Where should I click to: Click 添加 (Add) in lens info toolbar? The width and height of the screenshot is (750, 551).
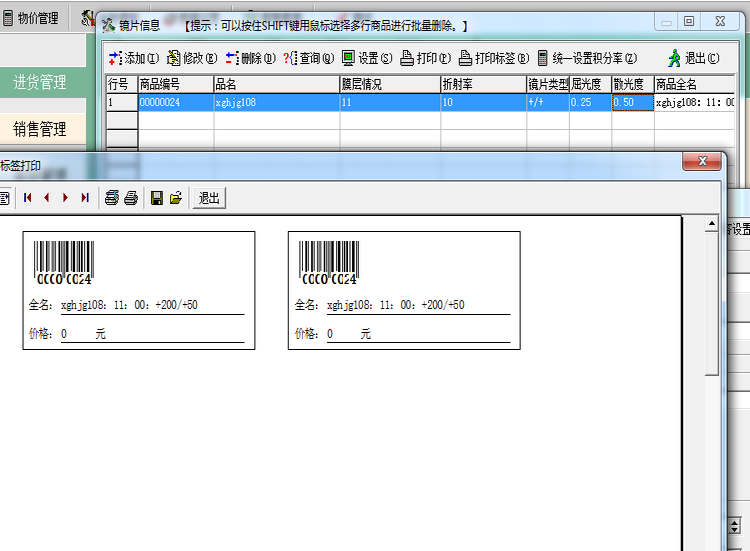(x=127, y=58)
